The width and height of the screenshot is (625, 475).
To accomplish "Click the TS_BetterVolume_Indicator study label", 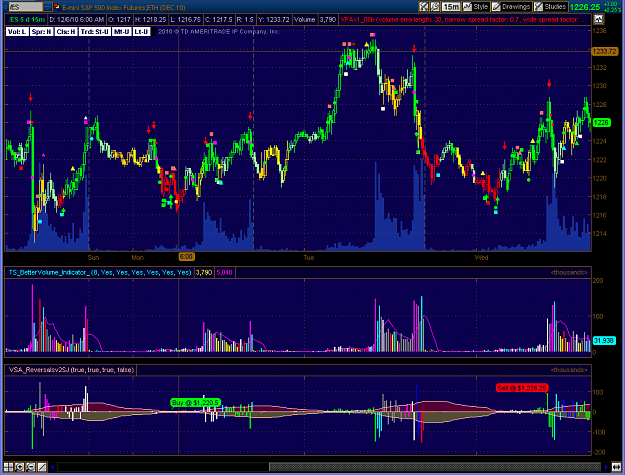I will [100, 273].
